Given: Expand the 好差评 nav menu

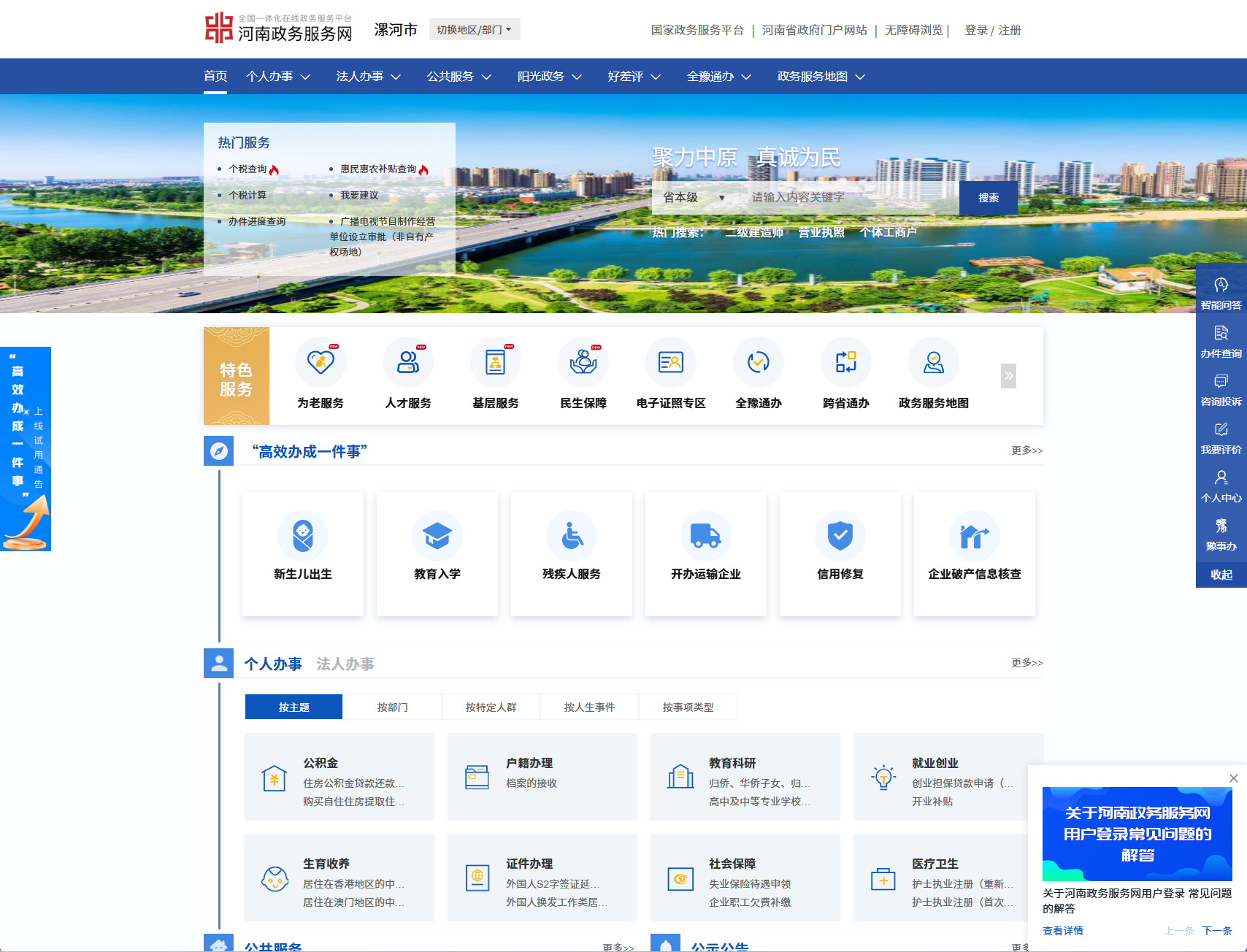Looking at the screenshot, I should point(634,76).
